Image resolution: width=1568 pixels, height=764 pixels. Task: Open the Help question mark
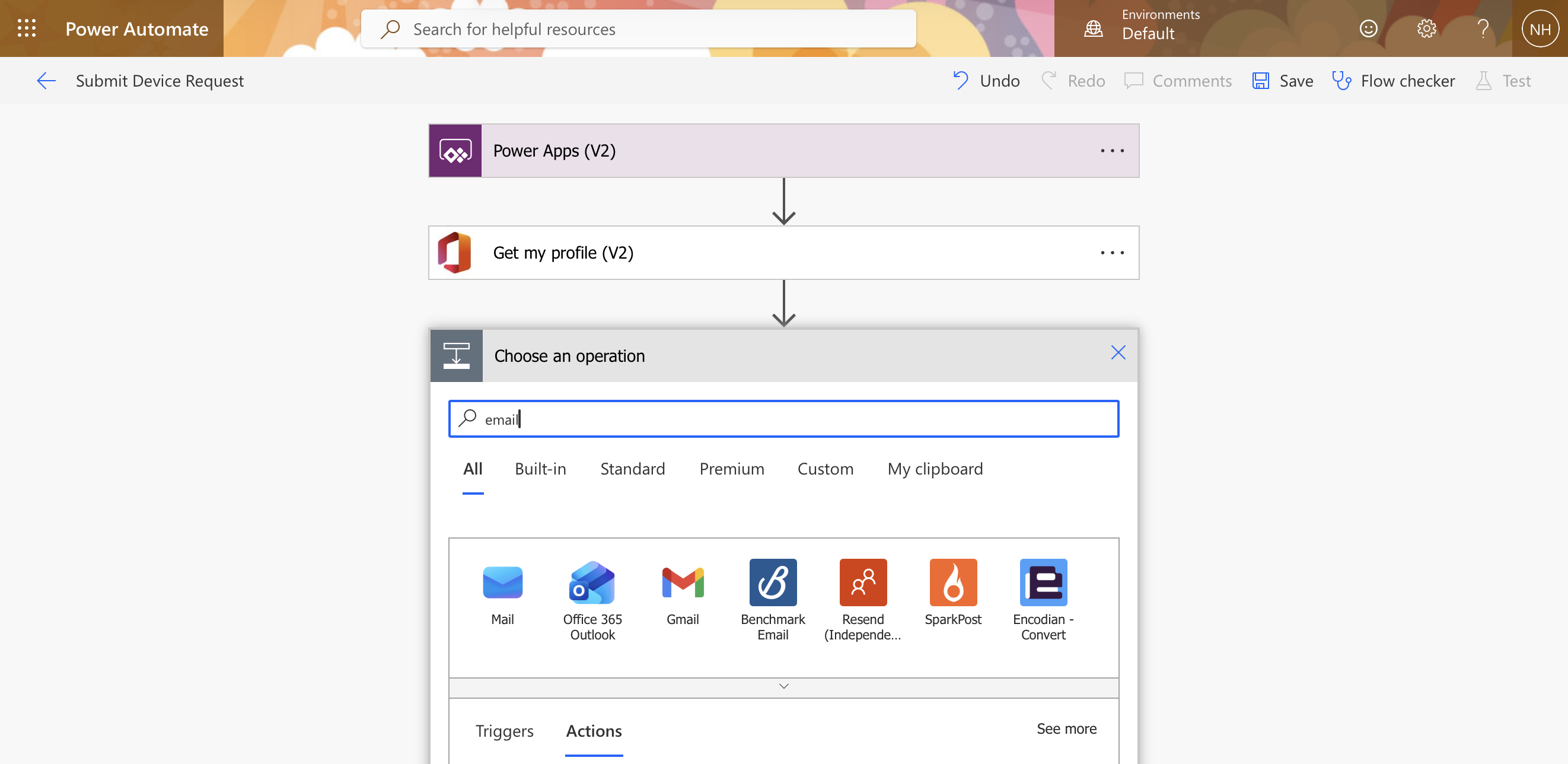pos(1483,28)
